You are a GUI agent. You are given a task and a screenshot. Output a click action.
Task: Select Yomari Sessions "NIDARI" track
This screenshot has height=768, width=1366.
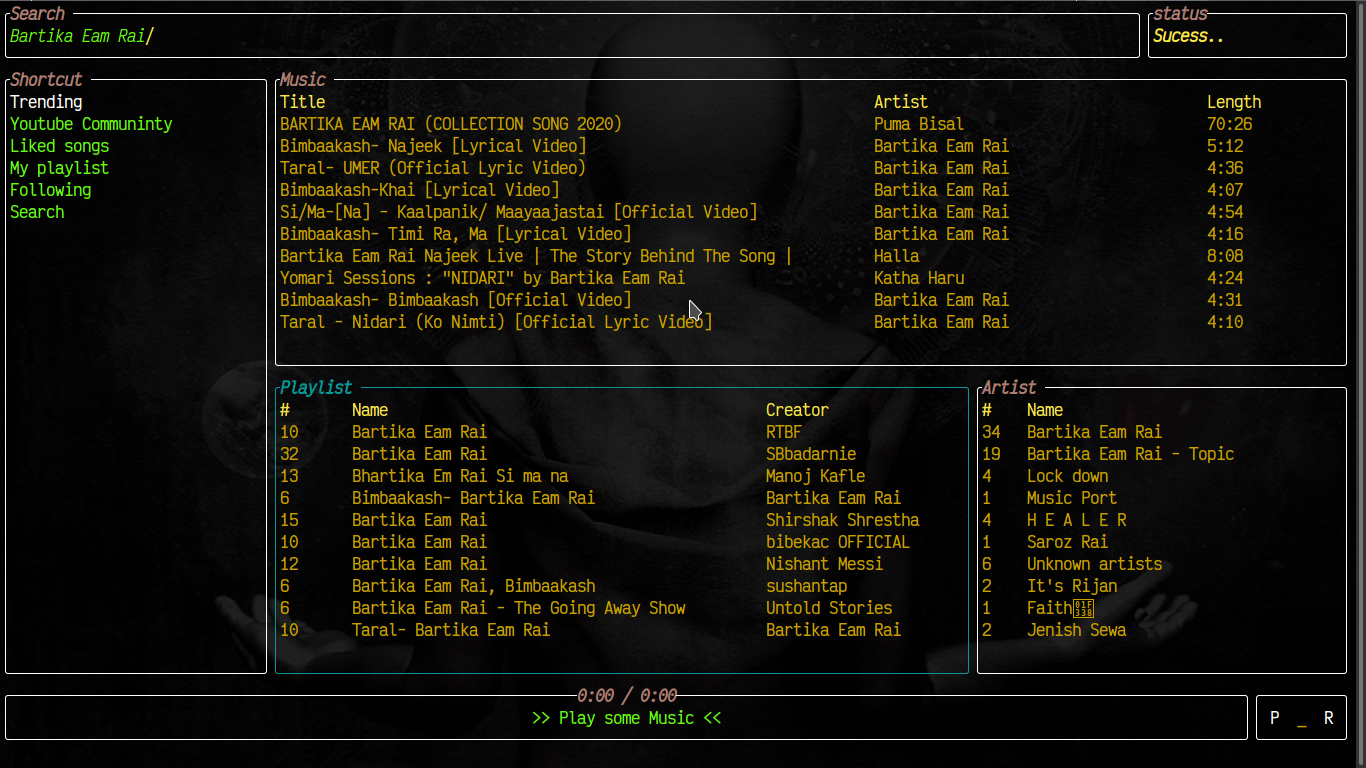coord(482,278)
